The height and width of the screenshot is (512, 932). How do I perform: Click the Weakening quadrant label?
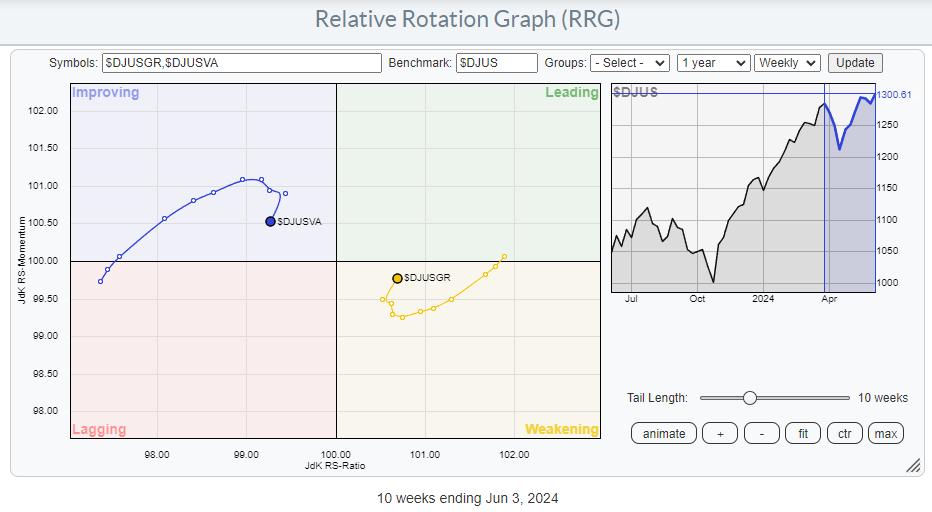(x=561, y=429)
